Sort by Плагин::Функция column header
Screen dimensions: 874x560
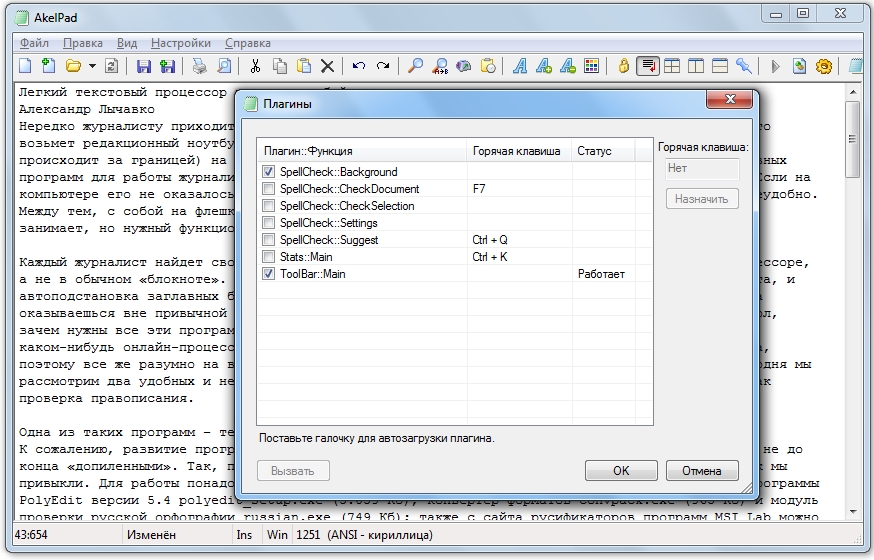tap(362, 150)
